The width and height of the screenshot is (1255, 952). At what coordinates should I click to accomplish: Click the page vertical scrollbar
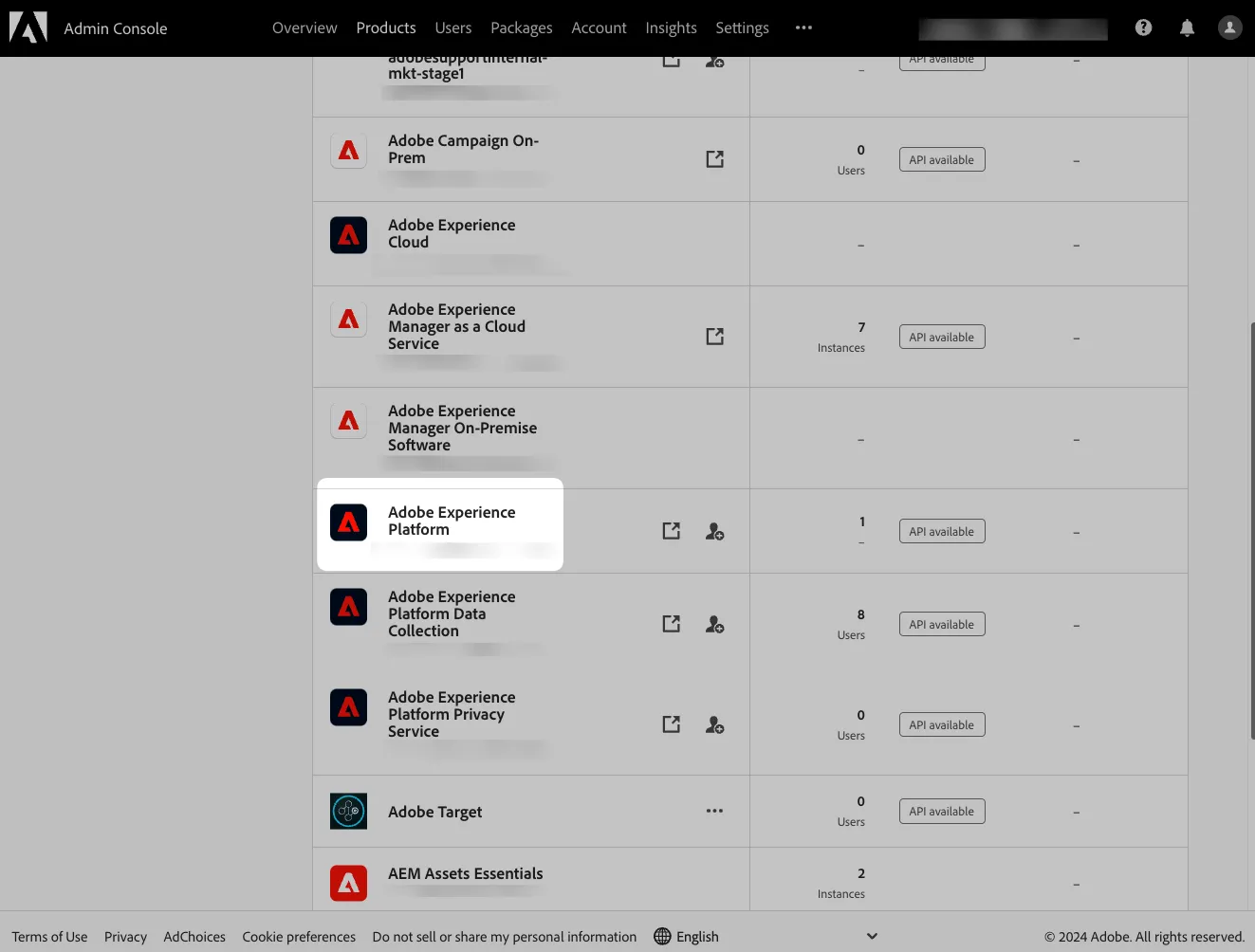1252,531
